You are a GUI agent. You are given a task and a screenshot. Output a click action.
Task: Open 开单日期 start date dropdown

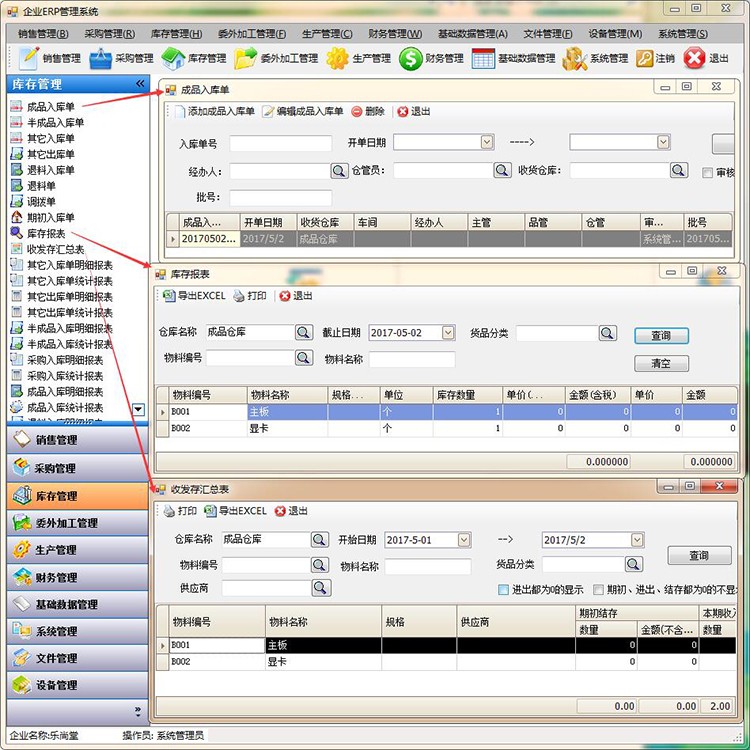pyautogui.click(x=487, y=142)
